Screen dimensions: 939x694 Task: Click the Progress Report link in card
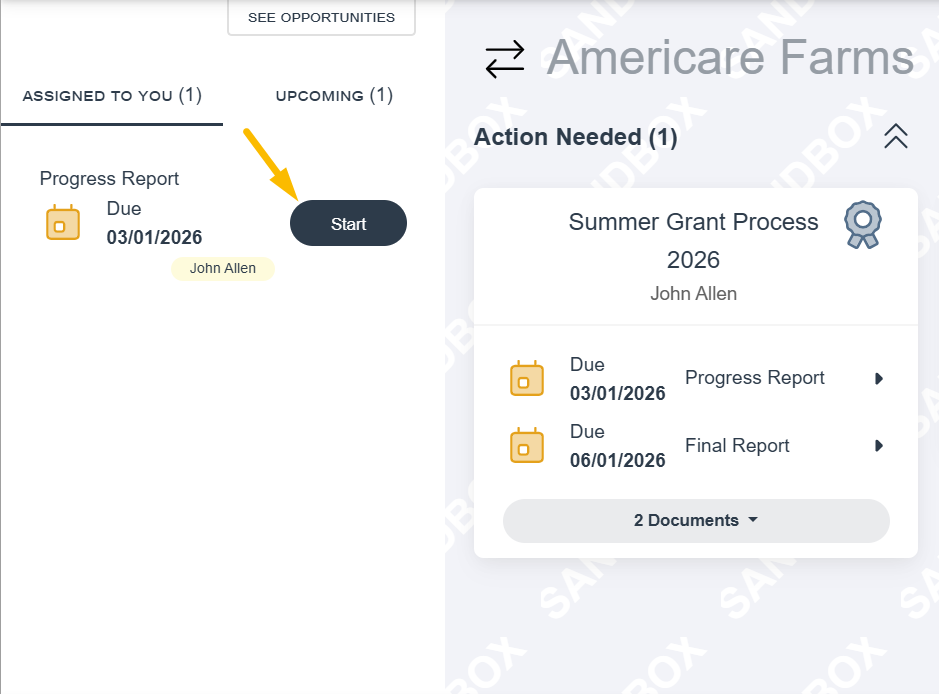pyautogui.click(x=755, y=378)
